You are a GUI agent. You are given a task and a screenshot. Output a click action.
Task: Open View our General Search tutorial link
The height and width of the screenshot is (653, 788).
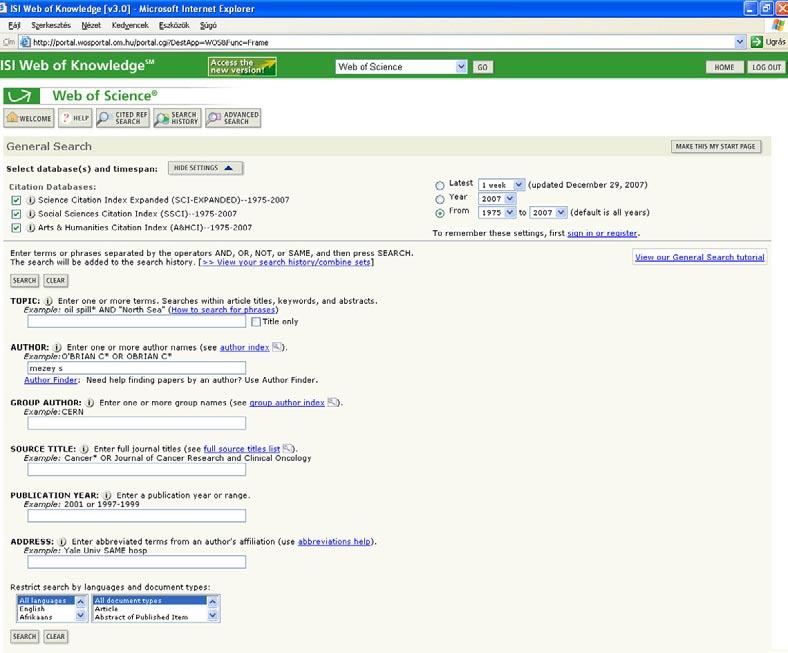point(700,257)
